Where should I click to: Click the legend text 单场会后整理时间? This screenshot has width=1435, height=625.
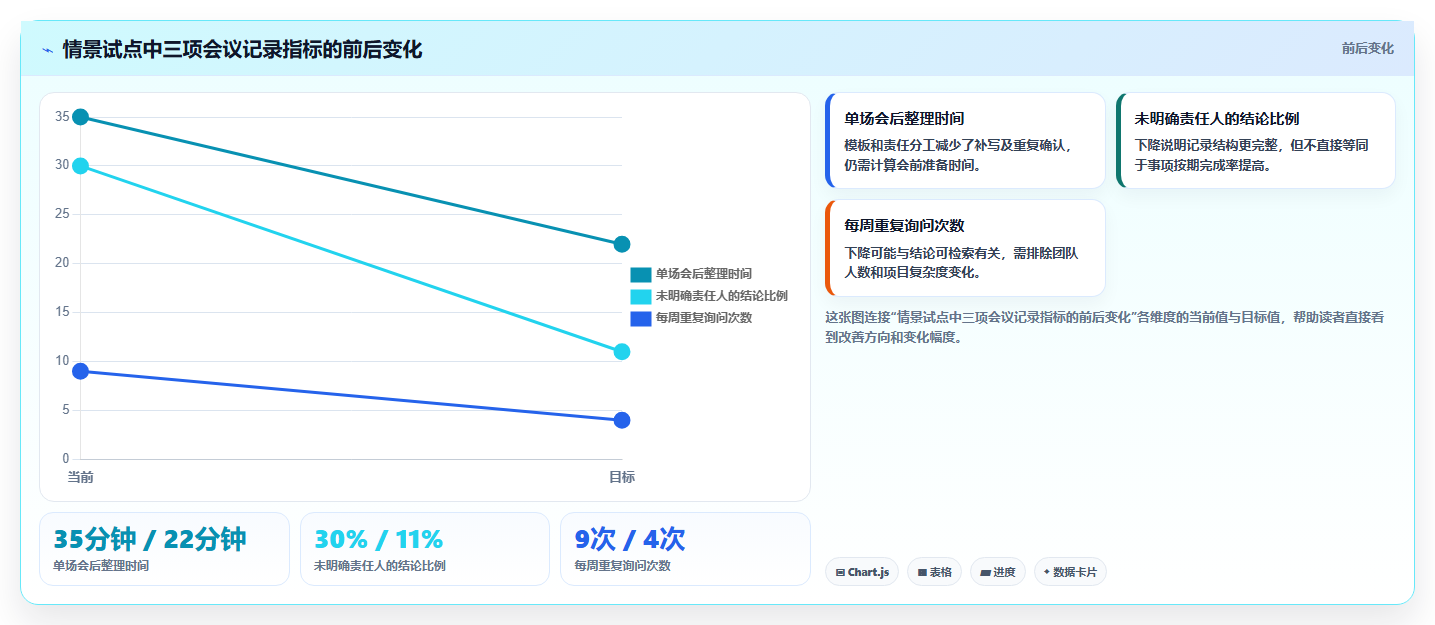704,274
